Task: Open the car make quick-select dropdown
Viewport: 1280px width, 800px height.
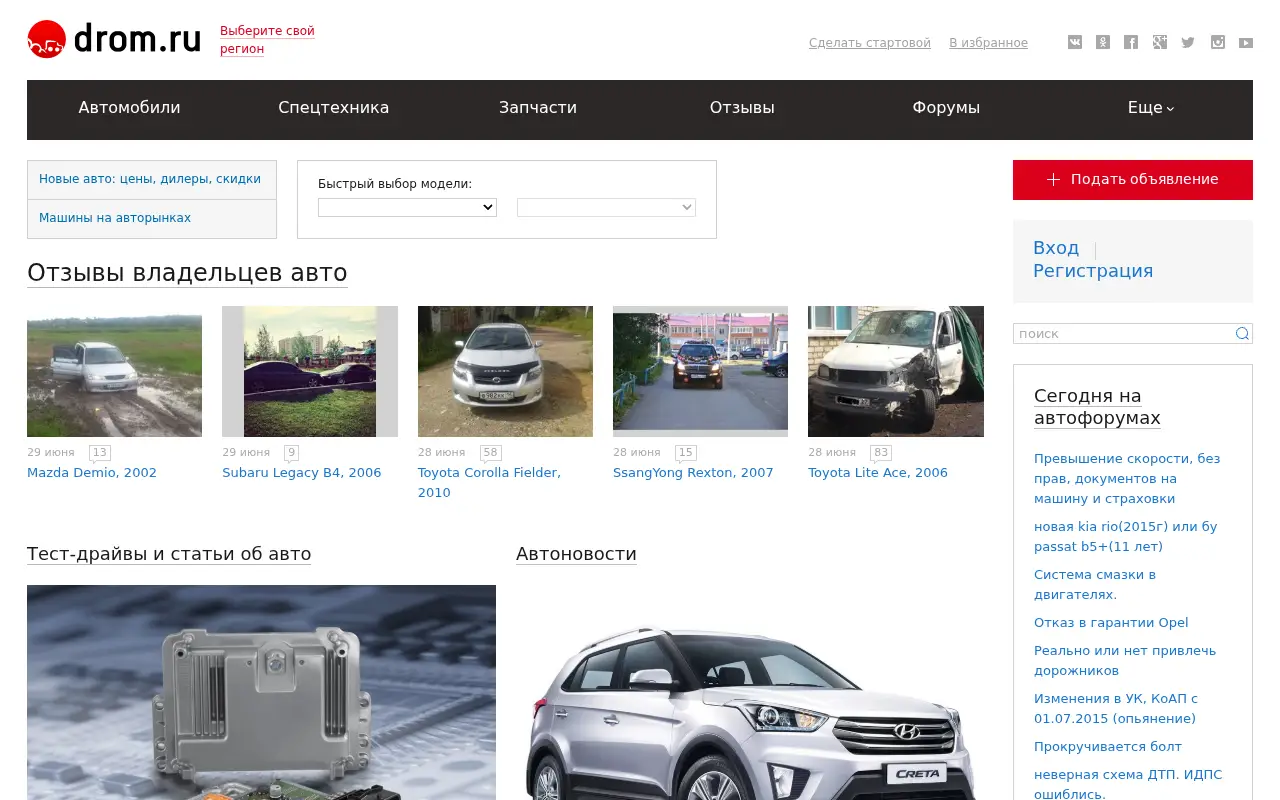Action: click(x=407, y=207)
